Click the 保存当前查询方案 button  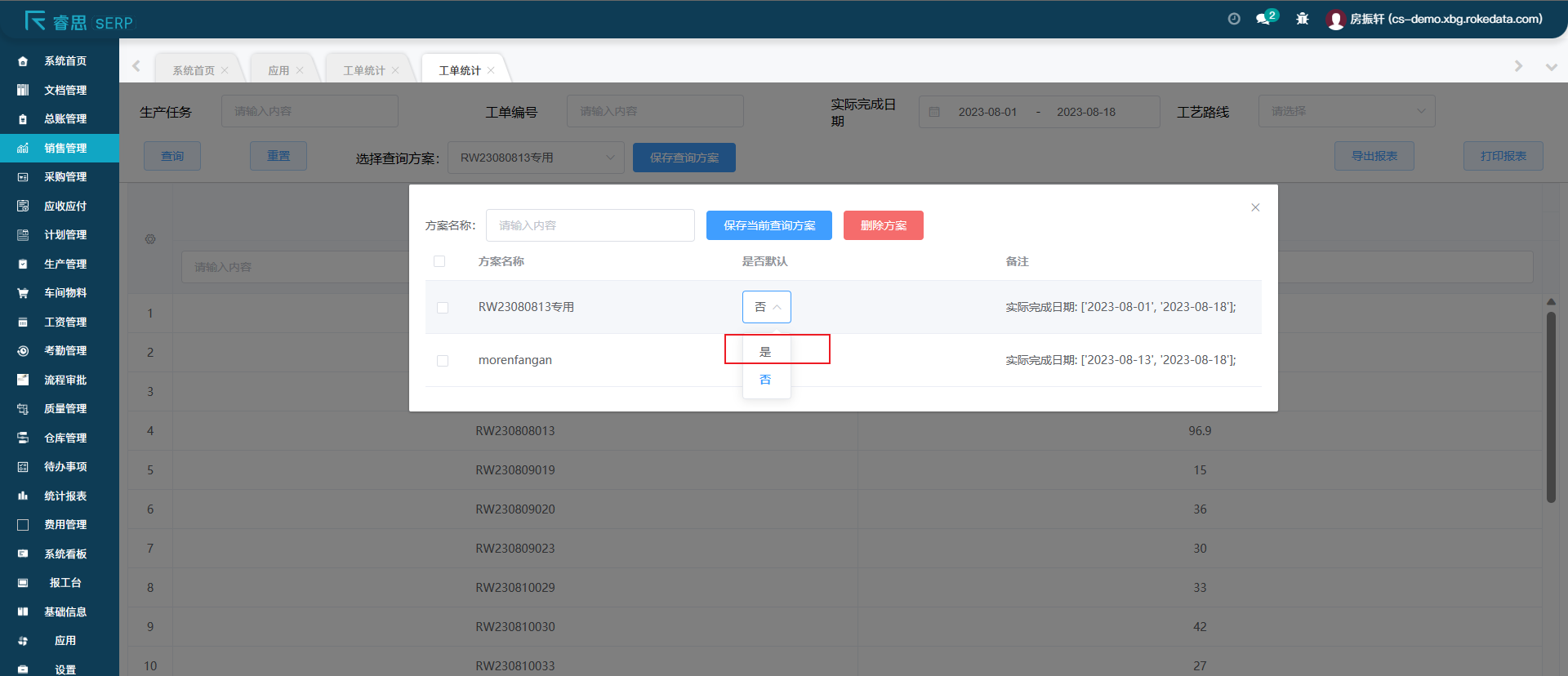768,225
